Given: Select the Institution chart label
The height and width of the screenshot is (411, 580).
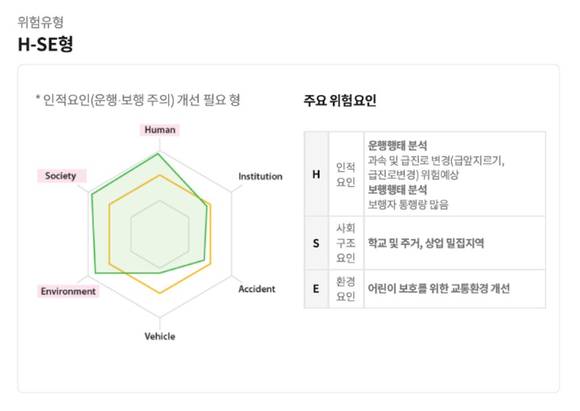Looking at the screenshot, I should (x=260, y=176).
